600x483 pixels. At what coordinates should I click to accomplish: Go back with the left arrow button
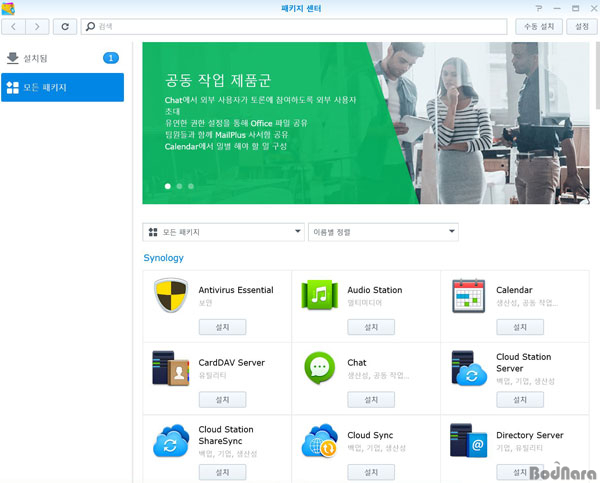pyautogui.click(x=13, y=27)
